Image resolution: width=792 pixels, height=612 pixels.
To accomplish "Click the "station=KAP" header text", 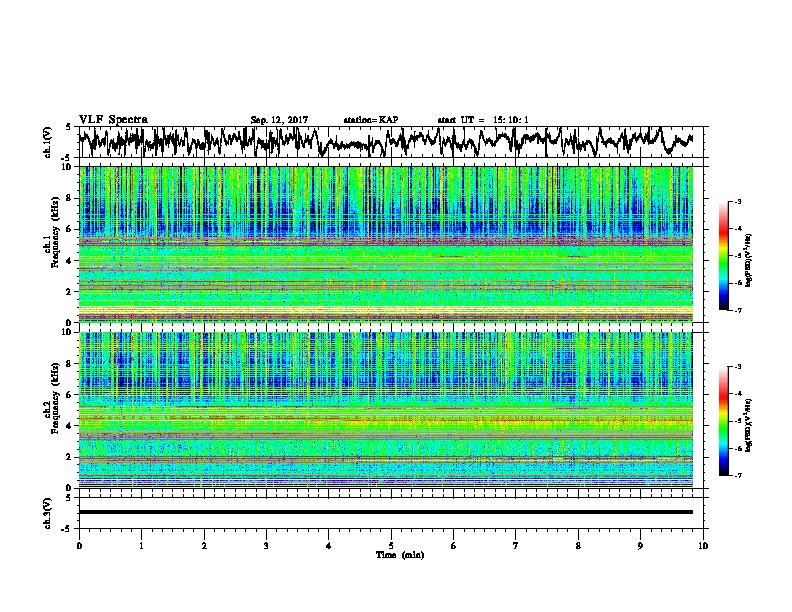I will pyautogui.click(x=371, y=120).
